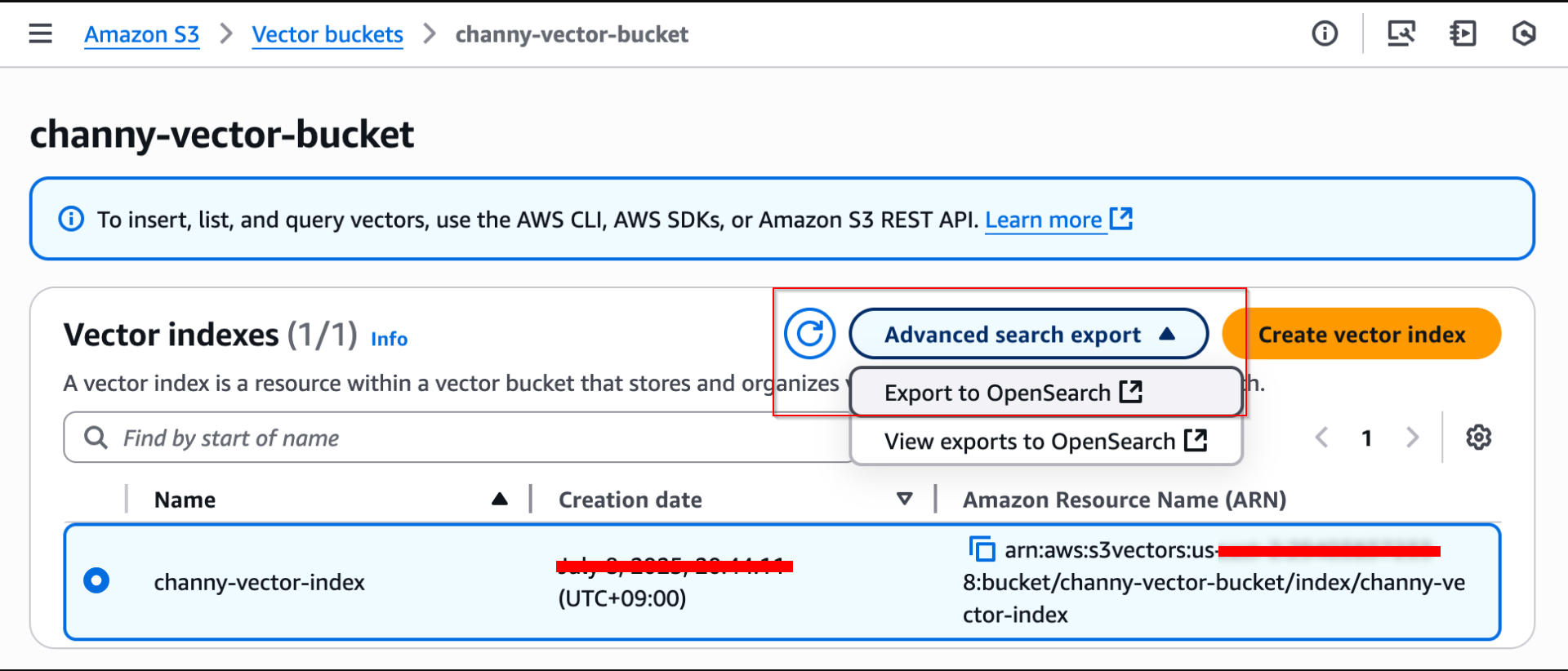Collapse the Advanced search export dropdown
Viewport: 1568px width, 671px height.
click(1028, 334)
